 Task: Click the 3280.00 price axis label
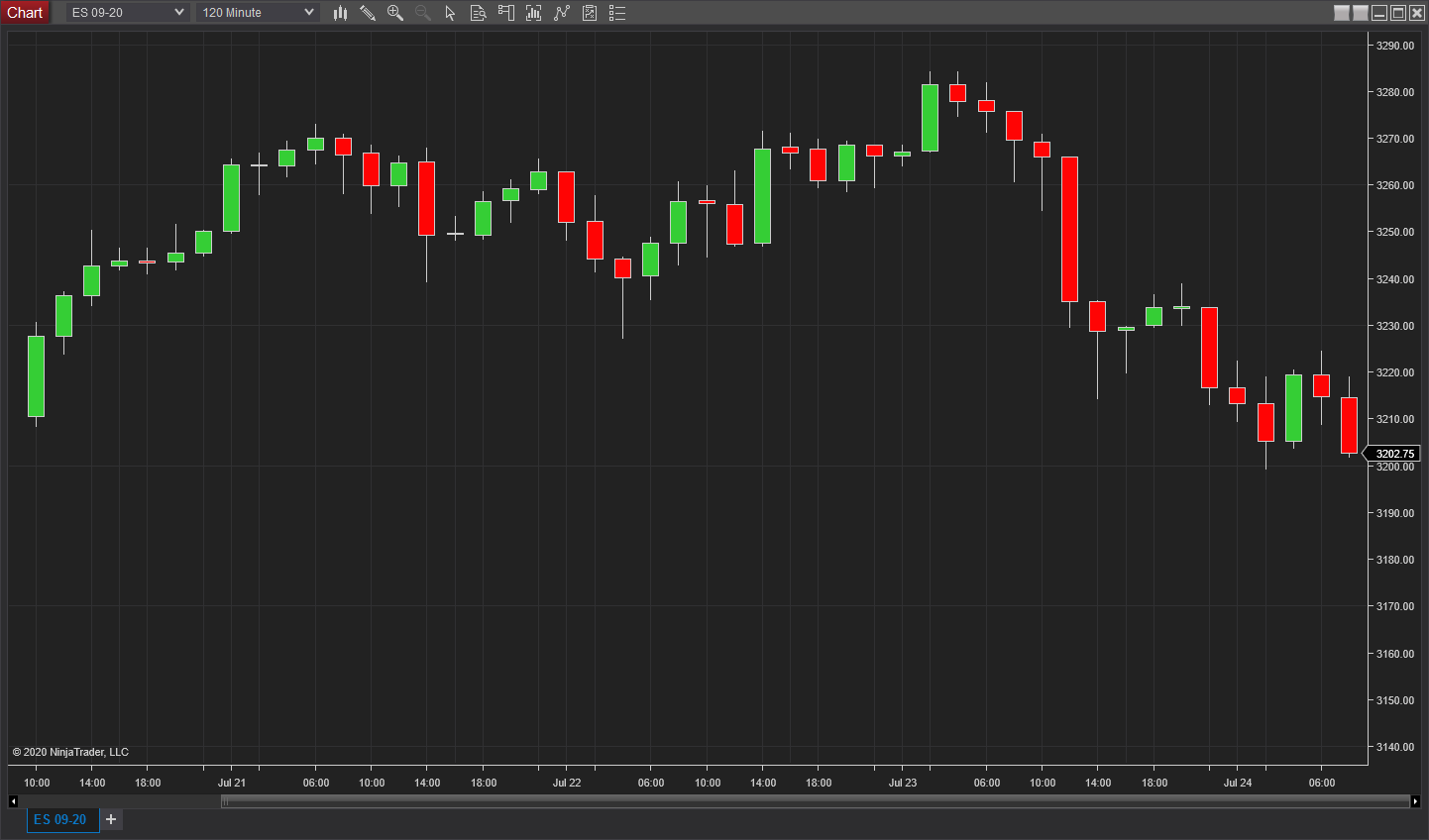1395,92
